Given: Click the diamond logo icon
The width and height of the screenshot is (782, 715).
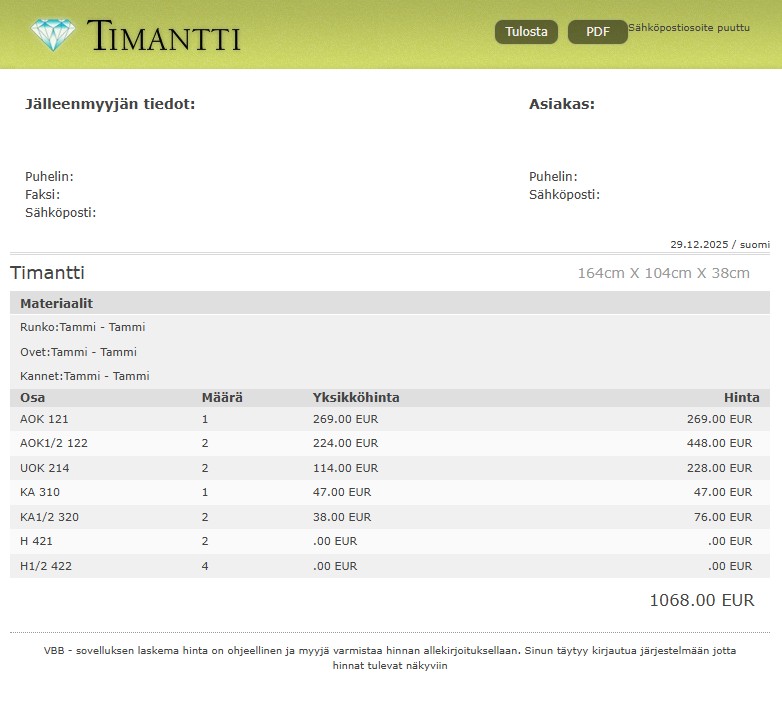Looking at the screenshot, I should [x=53, y=35].
